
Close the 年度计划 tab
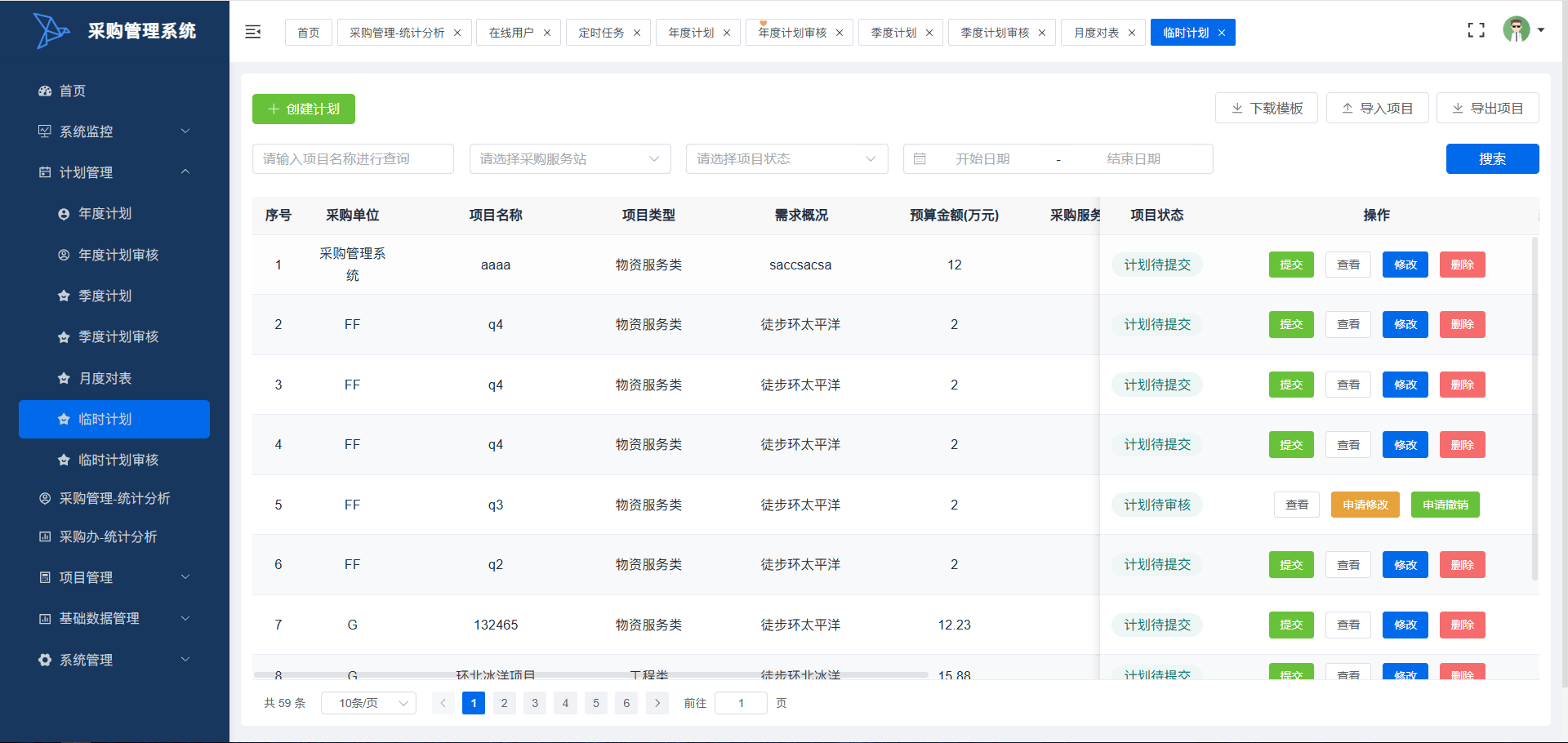point(727,33)
